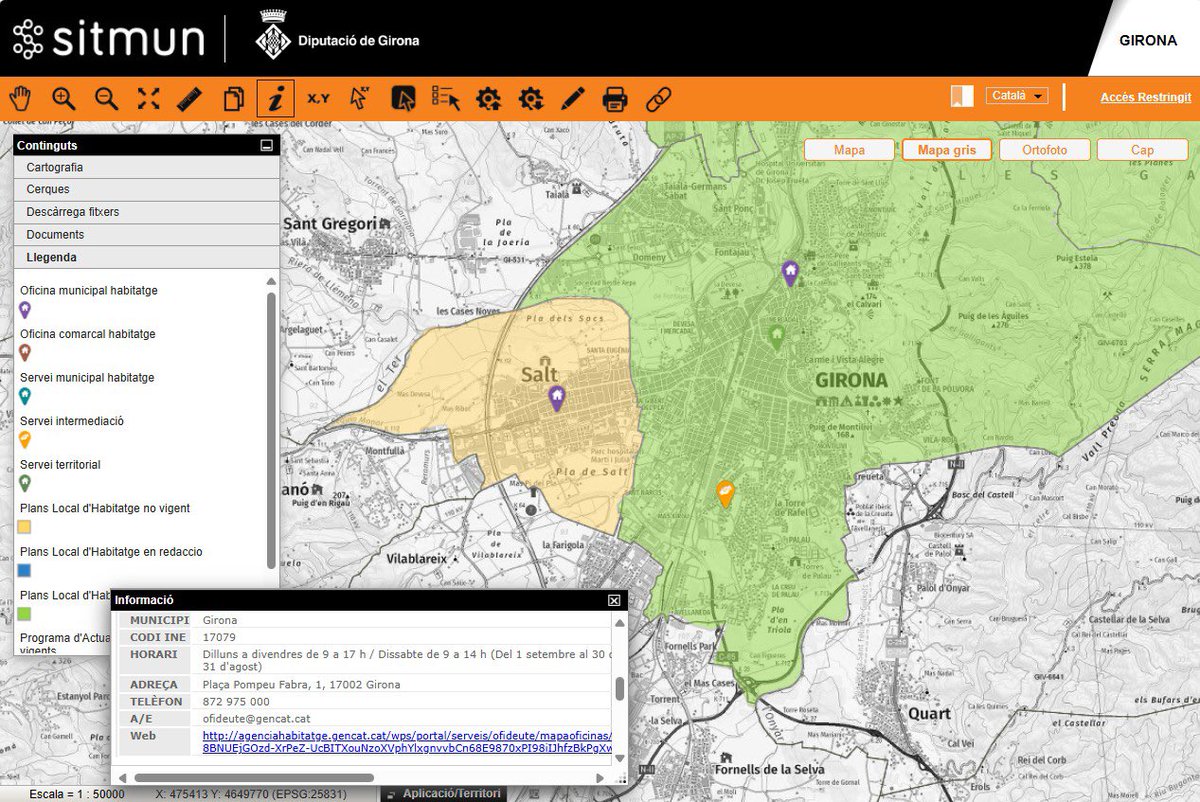Click the gear with up arrow icon
This screenshot has height=802, width=1200.
point(488,98)
